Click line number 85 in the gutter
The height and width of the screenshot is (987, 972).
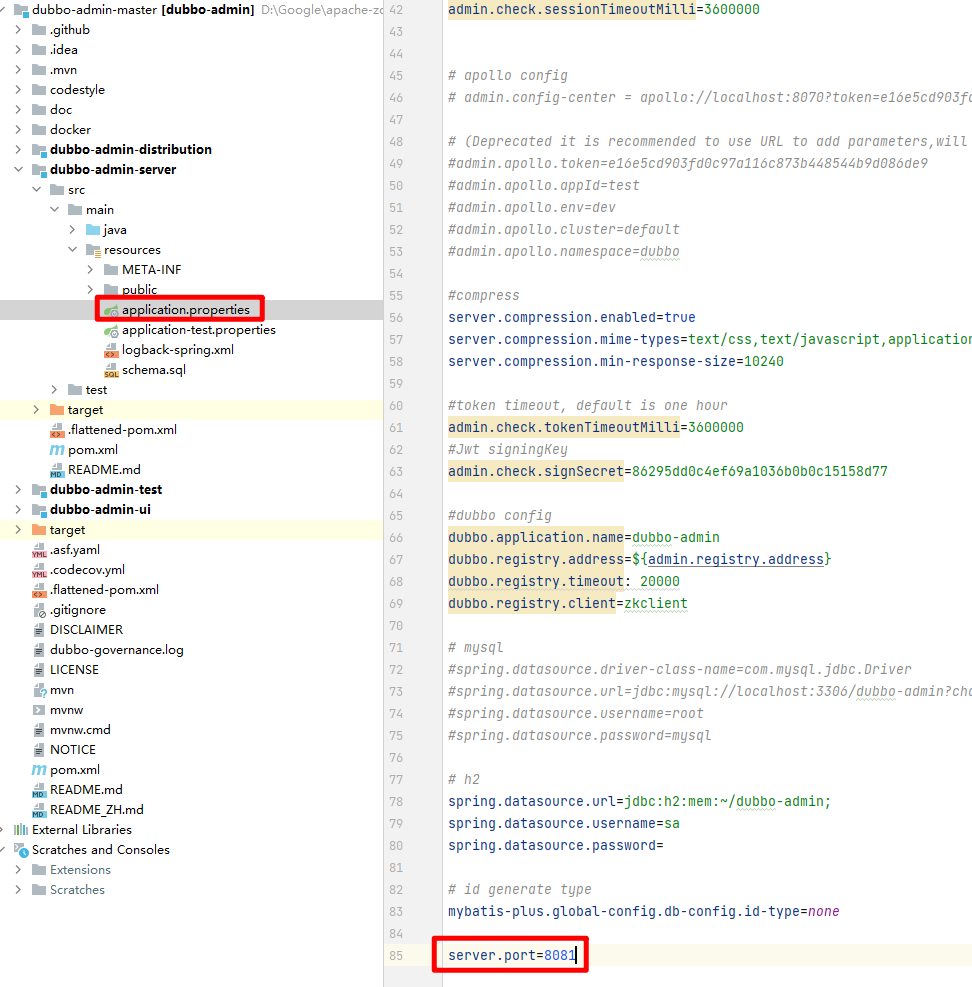tap(396, 956)
